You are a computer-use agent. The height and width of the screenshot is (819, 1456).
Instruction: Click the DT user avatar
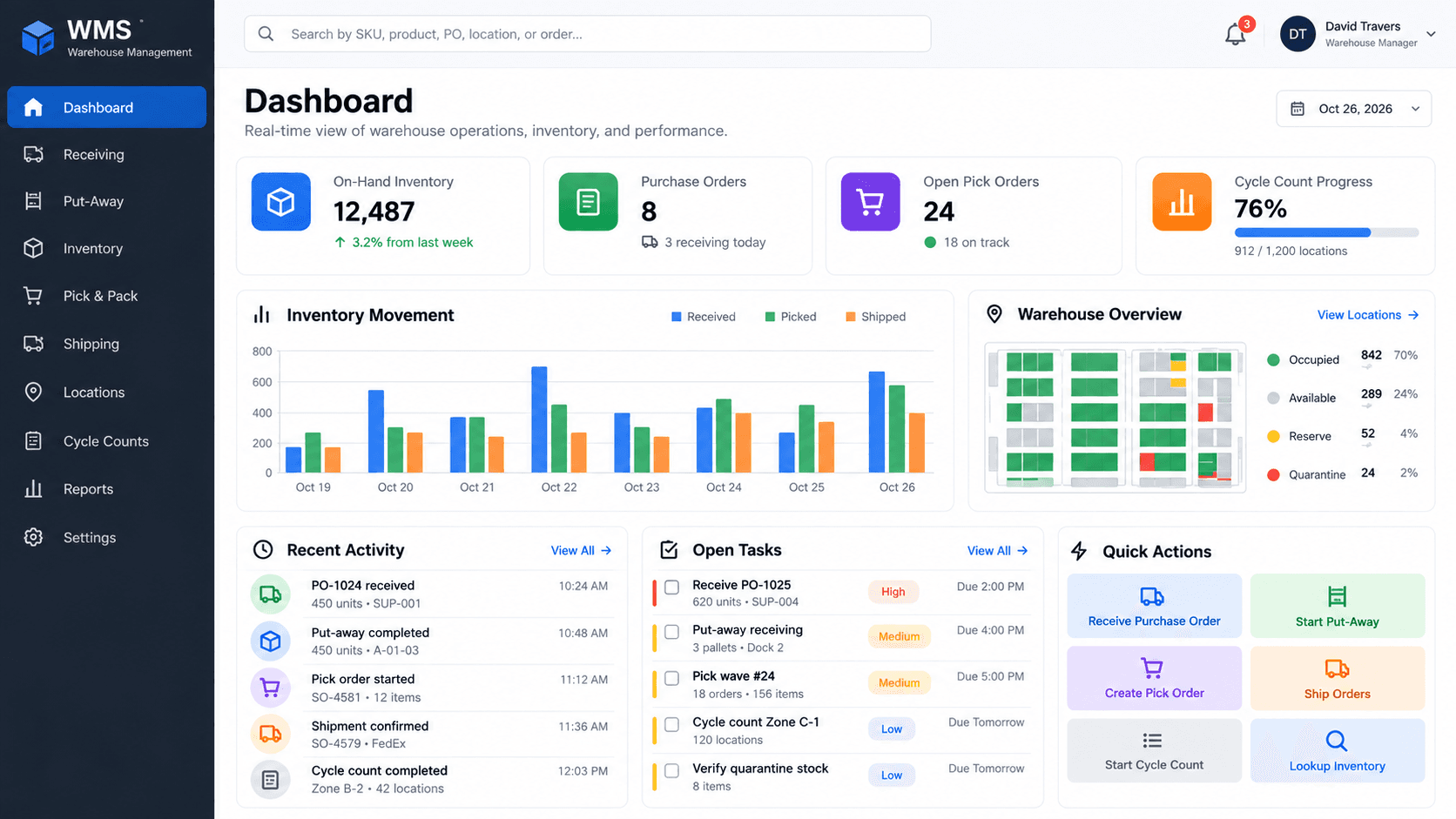(x=1298, y=34)
